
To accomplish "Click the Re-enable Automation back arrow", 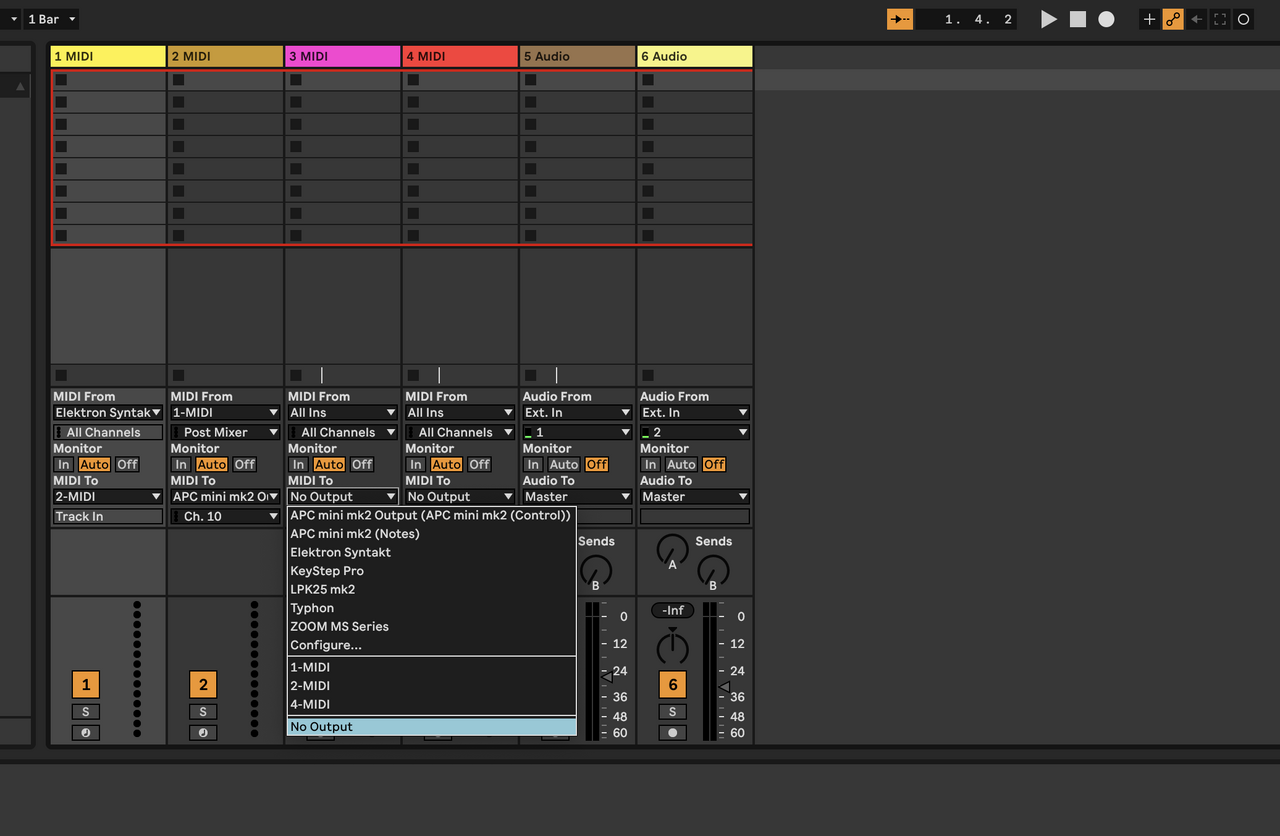I will pos(1197,19).
